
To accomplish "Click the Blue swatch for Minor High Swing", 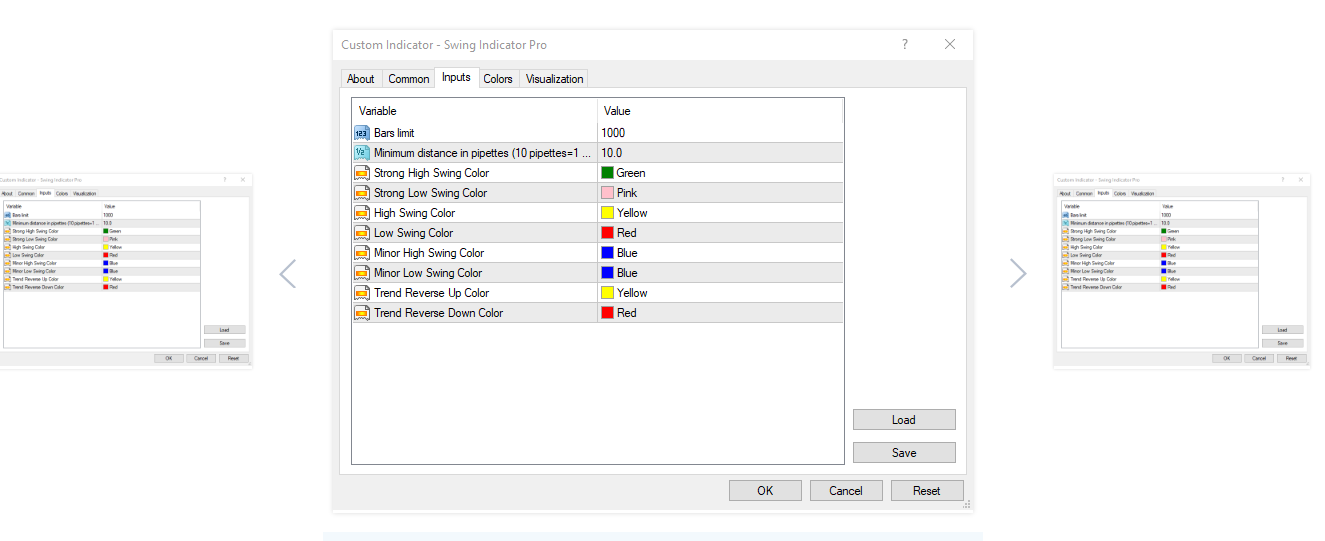I will pos(607,253).
